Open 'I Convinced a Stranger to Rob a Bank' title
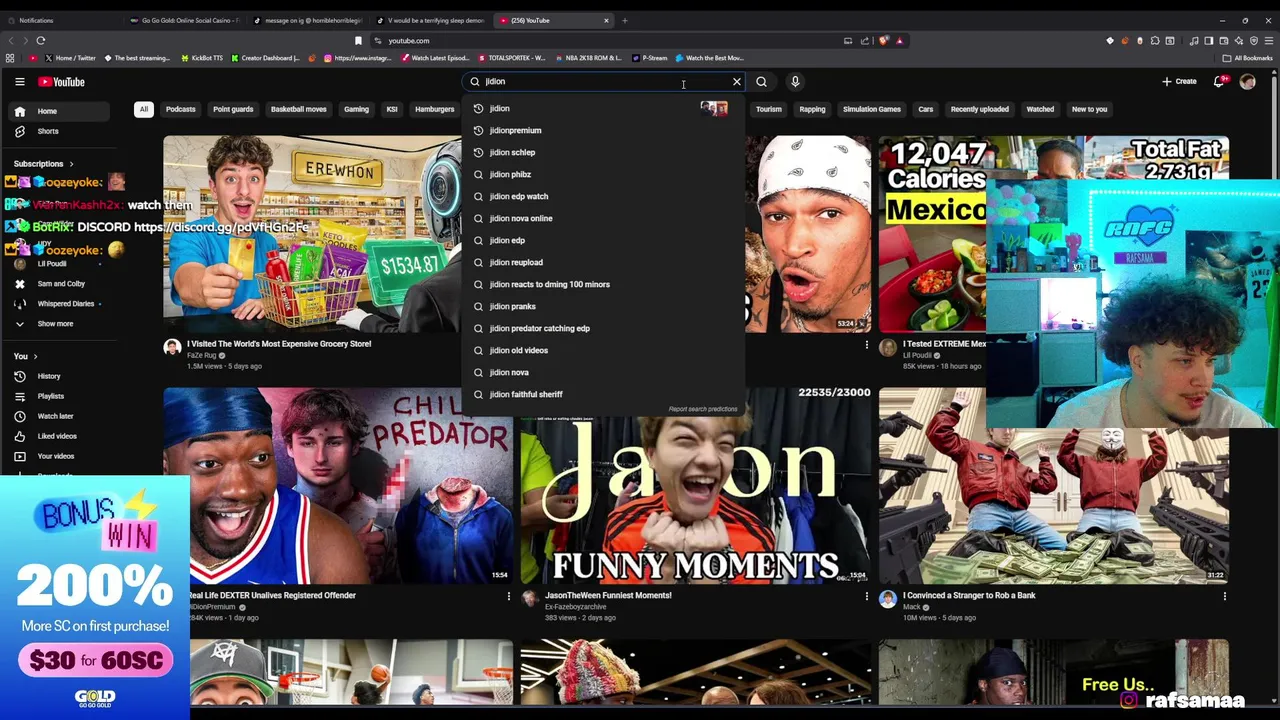The width and height of the screenshot is (1280, 720). point(969,595)
